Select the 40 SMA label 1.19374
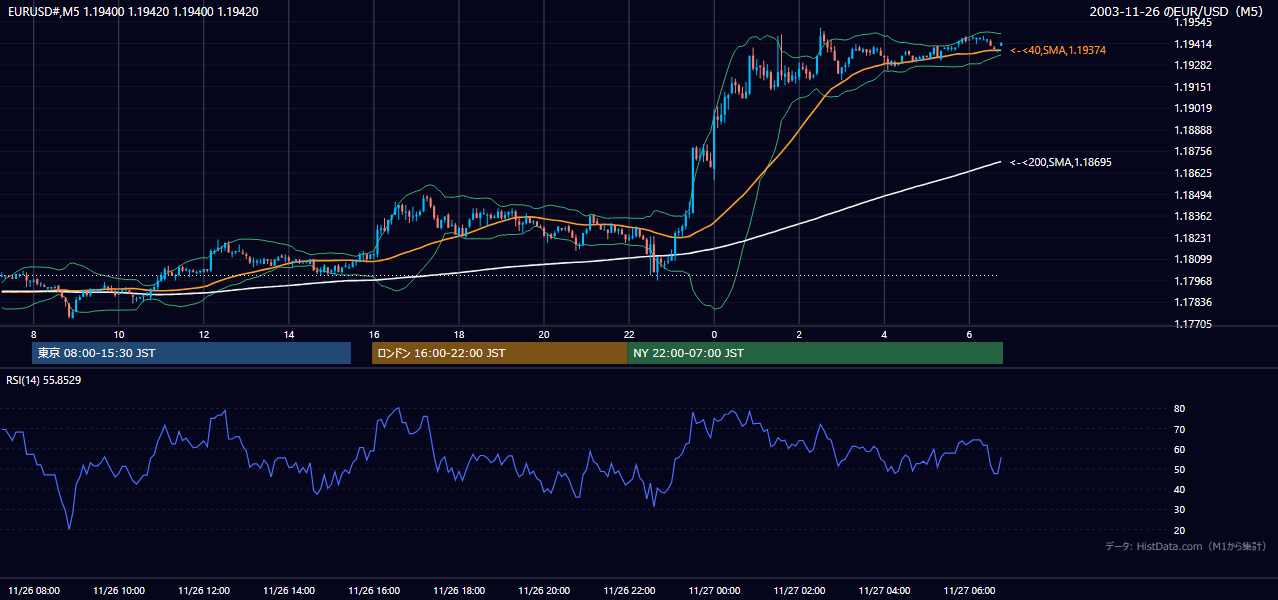 (1058, 50)
